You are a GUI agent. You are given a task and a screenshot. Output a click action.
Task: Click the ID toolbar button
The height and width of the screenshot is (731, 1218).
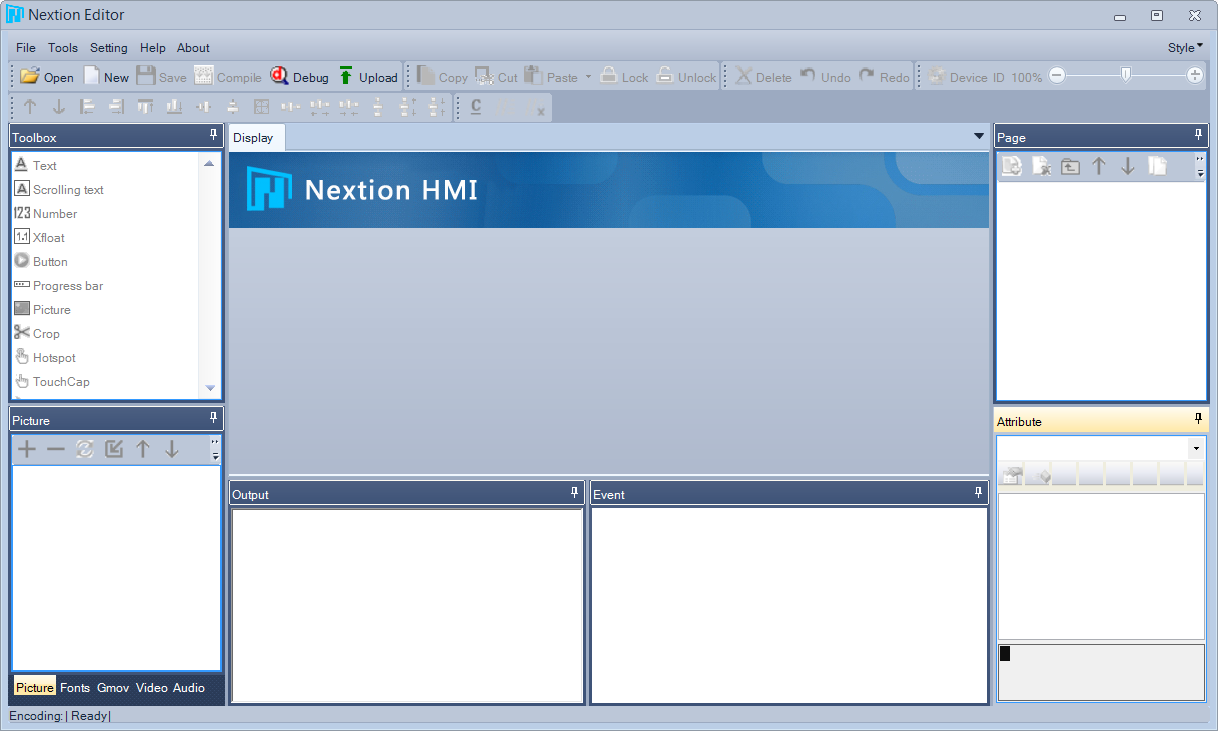998,77
